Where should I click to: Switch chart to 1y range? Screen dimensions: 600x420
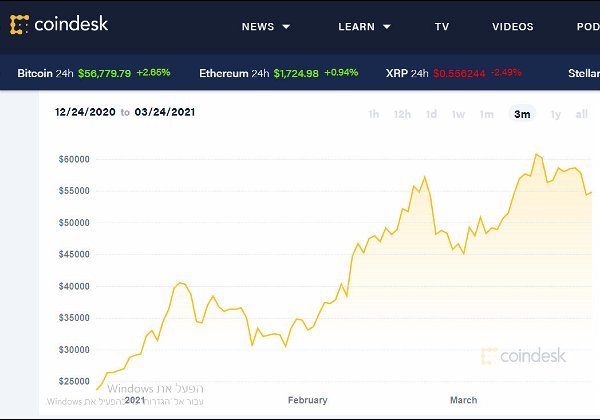coord(555,114)
